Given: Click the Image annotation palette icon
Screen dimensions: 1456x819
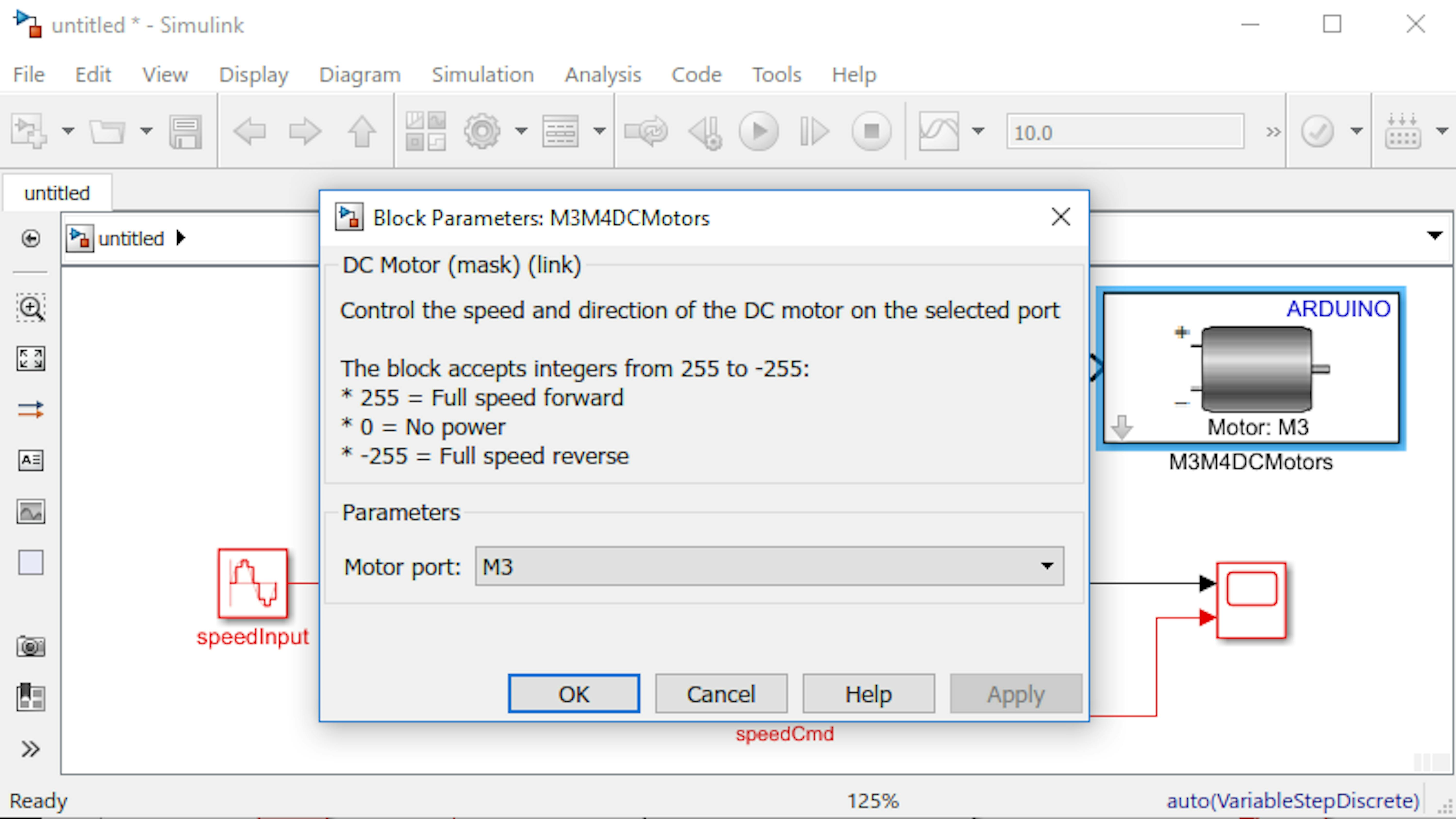Looking at the screenshot, I should pos(31,512).
